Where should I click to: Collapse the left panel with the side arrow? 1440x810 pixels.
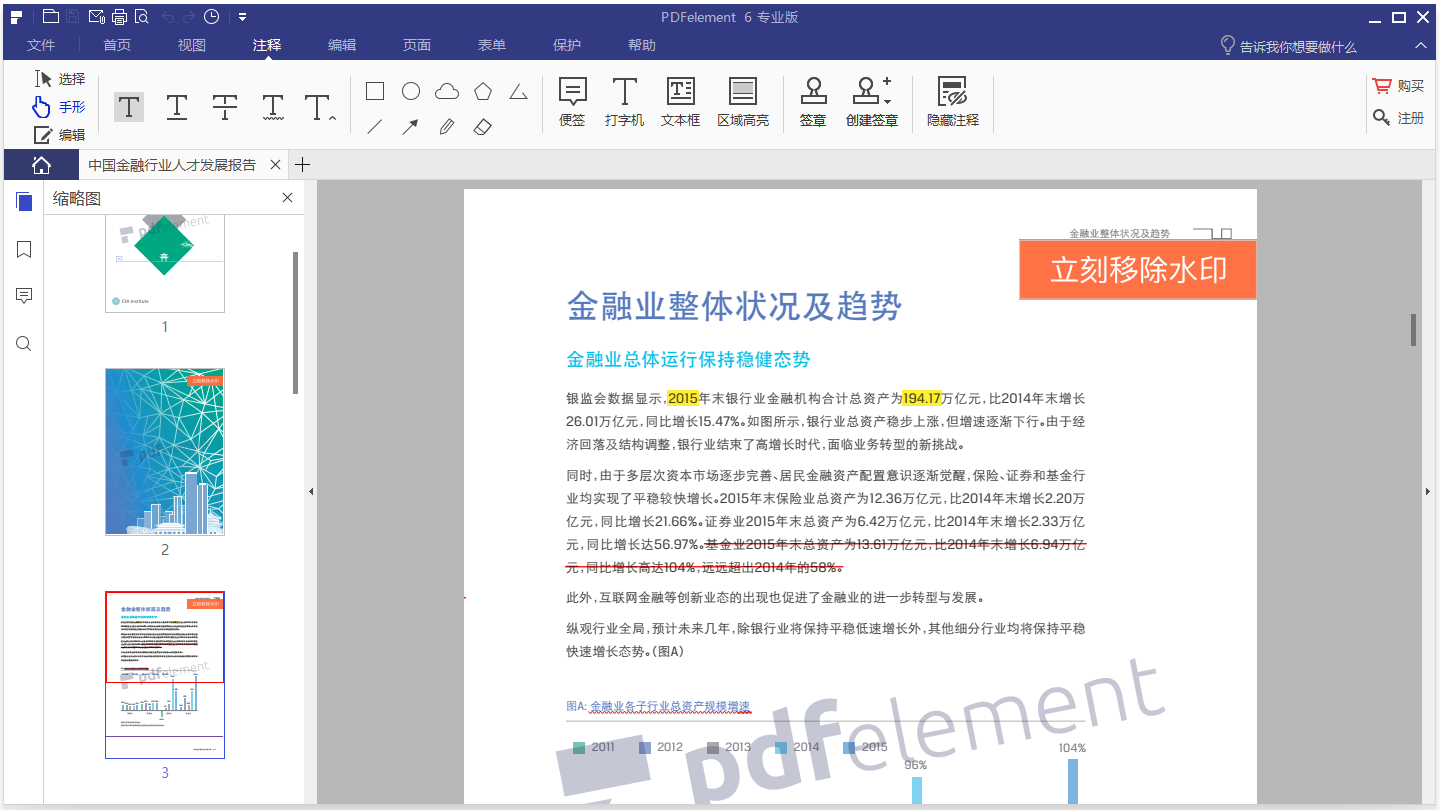311,491
